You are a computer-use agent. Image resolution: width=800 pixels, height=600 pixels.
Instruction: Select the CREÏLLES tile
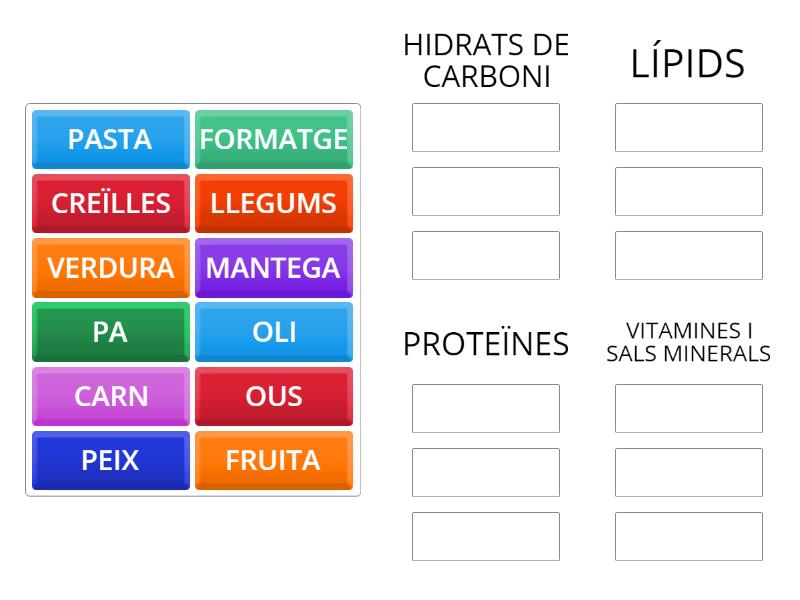(109, 204)
